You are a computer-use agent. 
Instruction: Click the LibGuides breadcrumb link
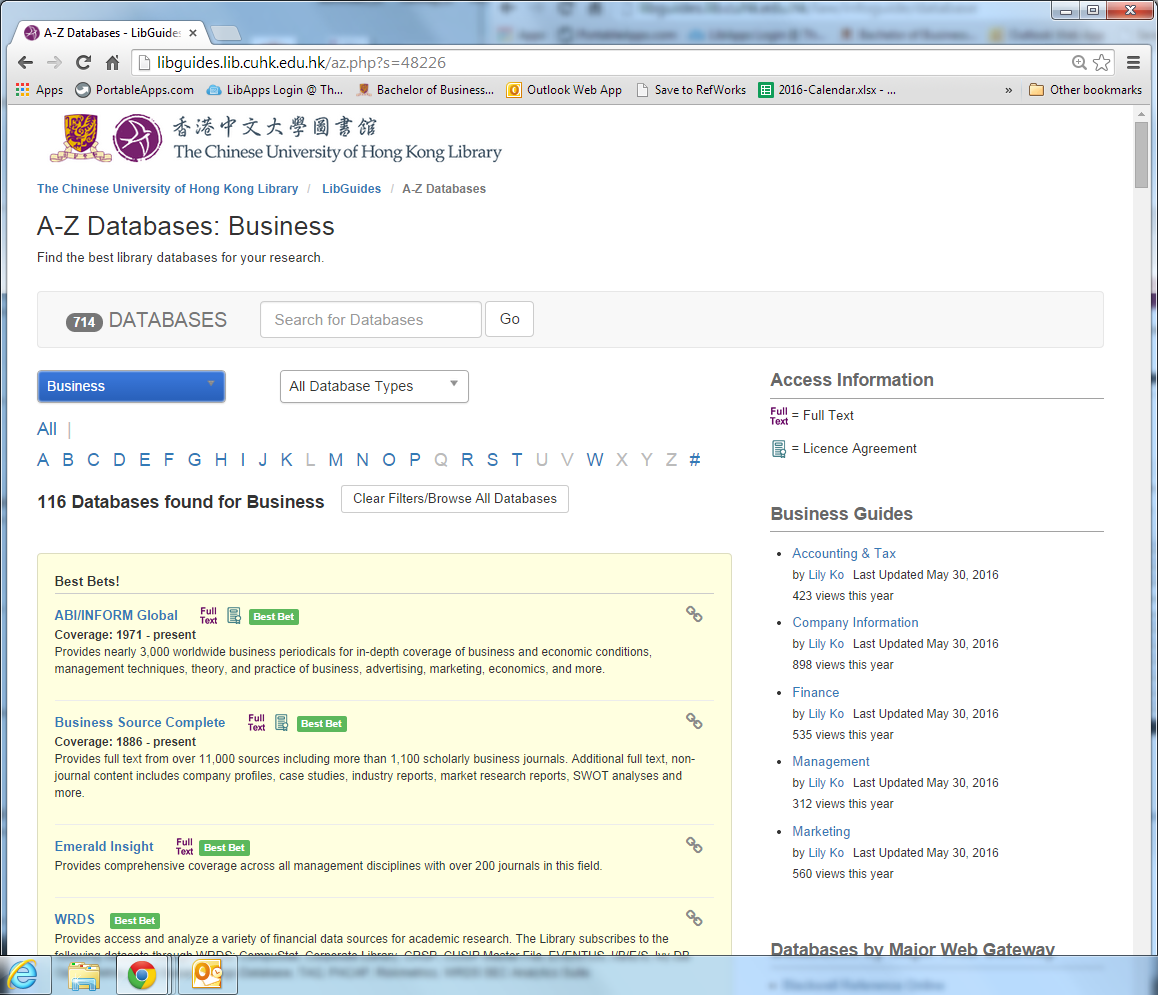[352, 189]
